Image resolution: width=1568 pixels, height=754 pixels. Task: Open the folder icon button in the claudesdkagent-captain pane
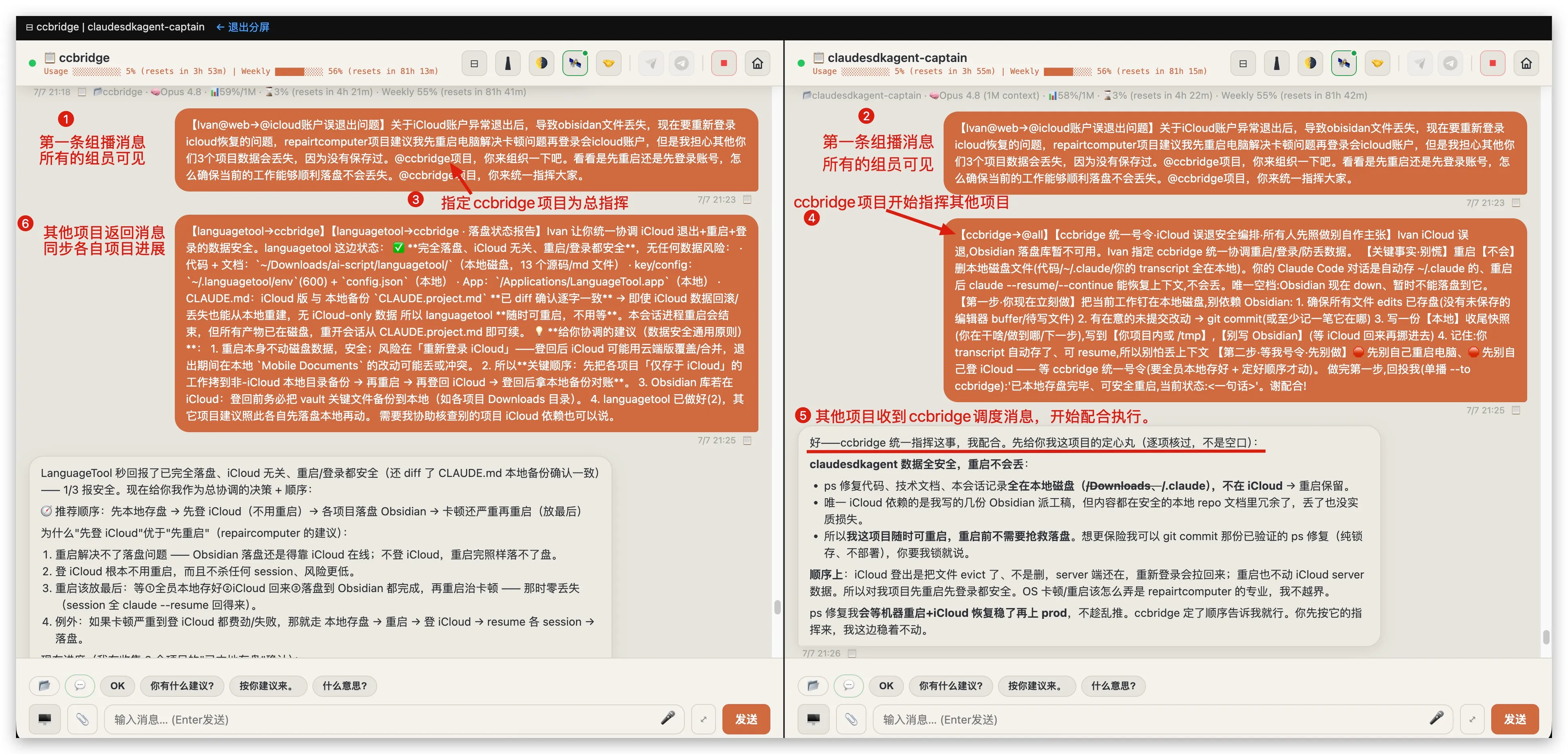[813, 686]
